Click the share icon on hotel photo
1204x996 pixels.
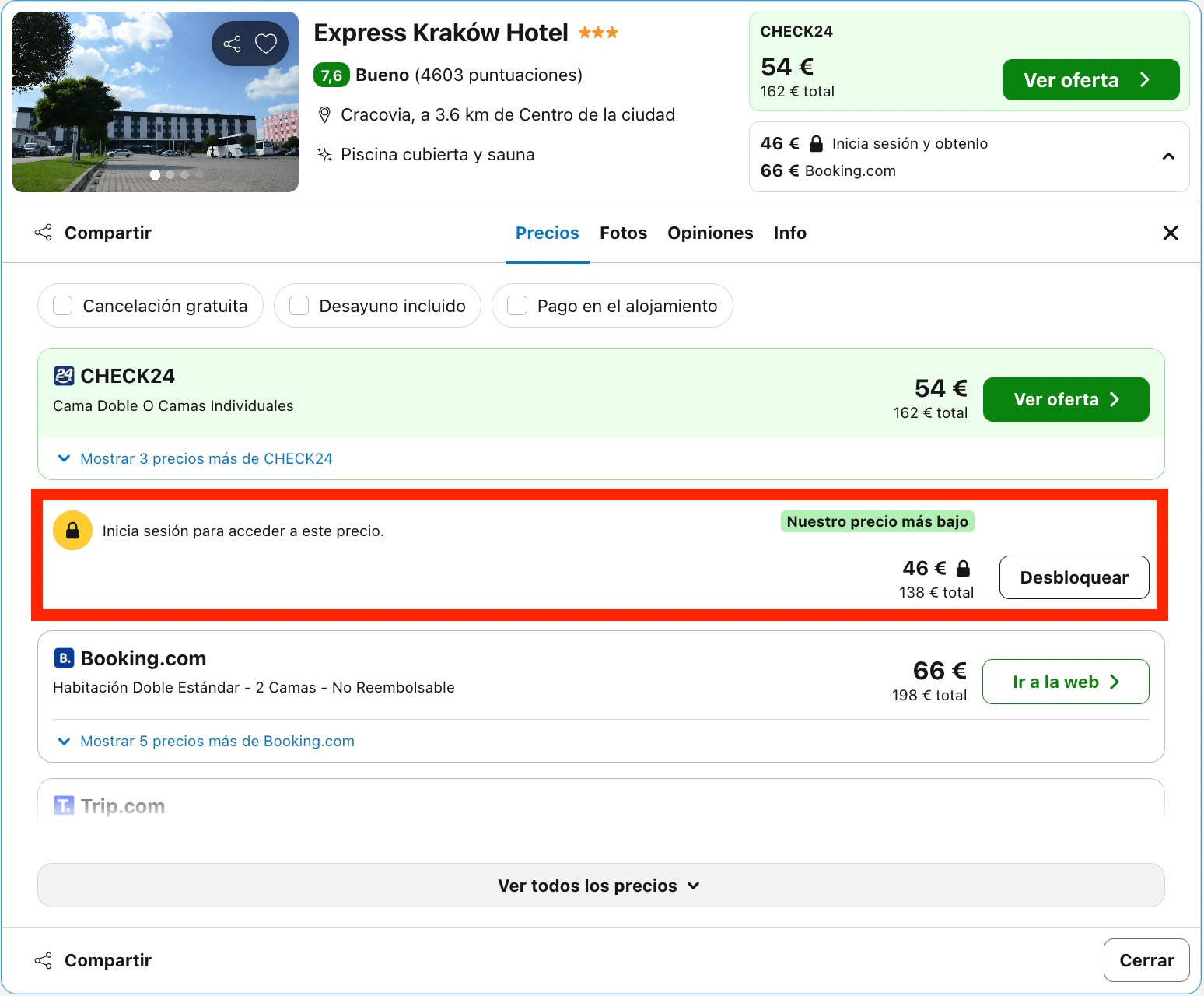tap(232, 44)
